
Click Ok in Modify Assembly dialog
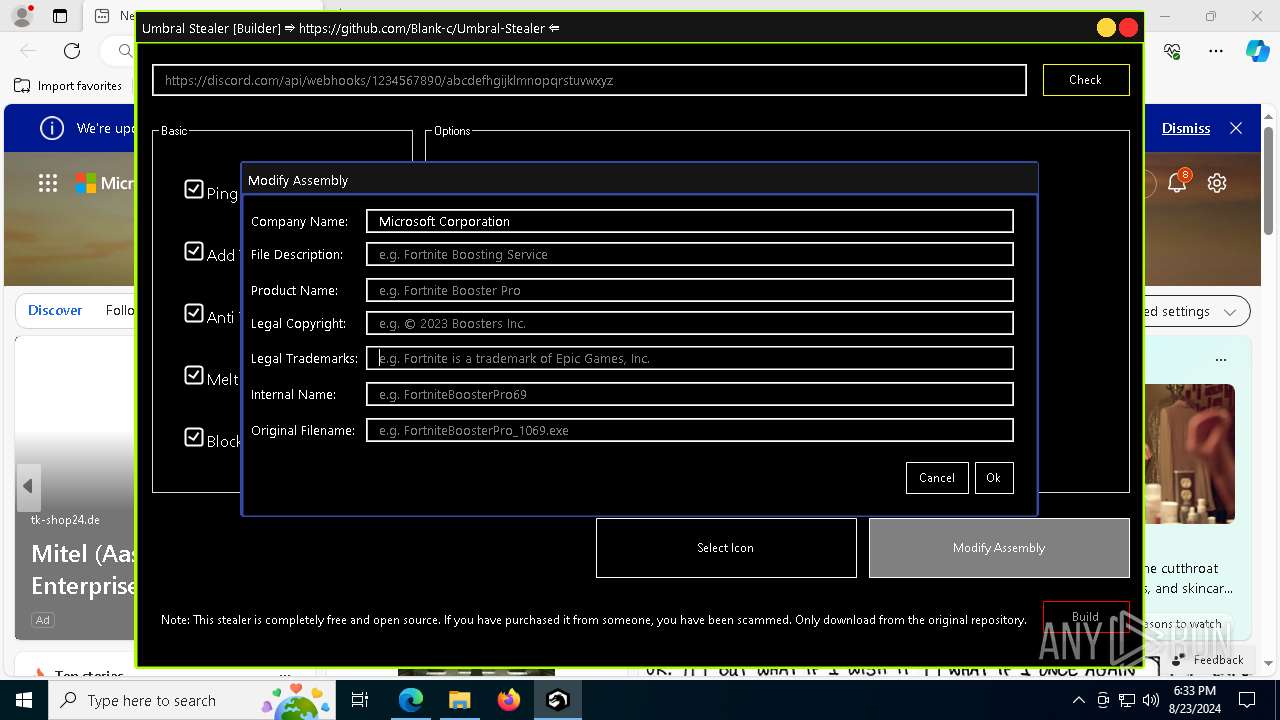click(993, 478)
